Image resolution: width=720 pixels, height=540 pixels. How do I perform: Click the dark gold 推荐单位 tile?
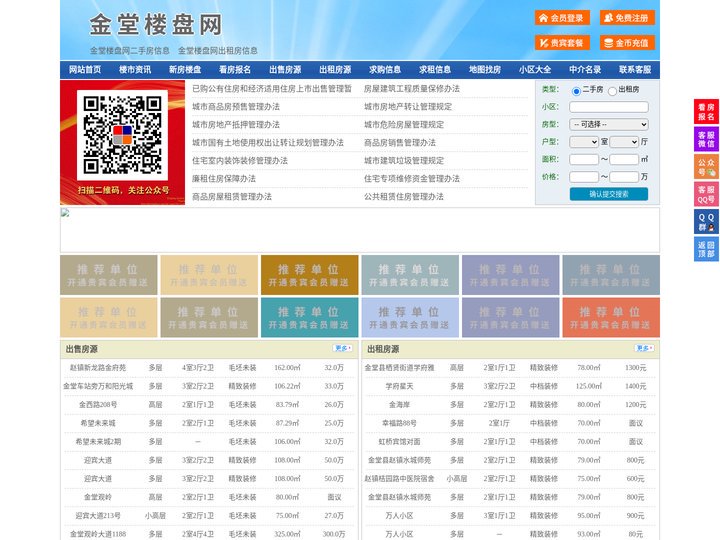[x=309, y=275]
